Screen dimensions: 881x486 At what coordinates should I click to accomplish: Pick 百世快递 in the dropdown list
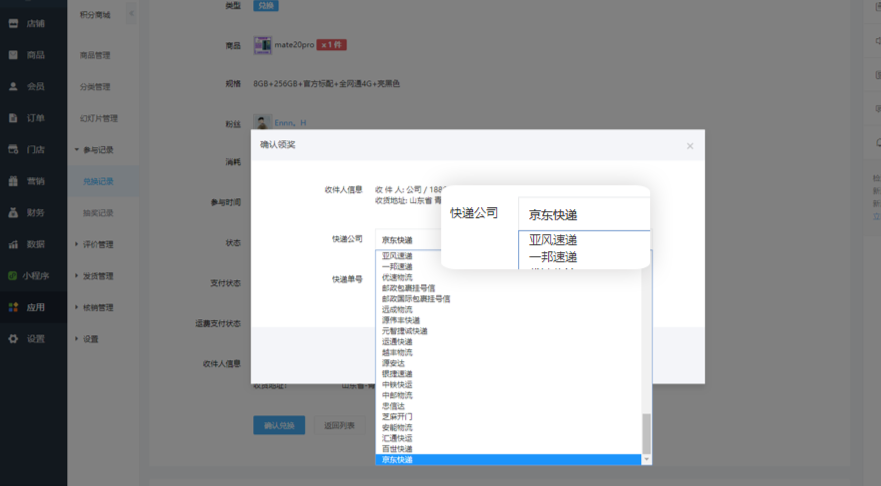click(508, 448)
